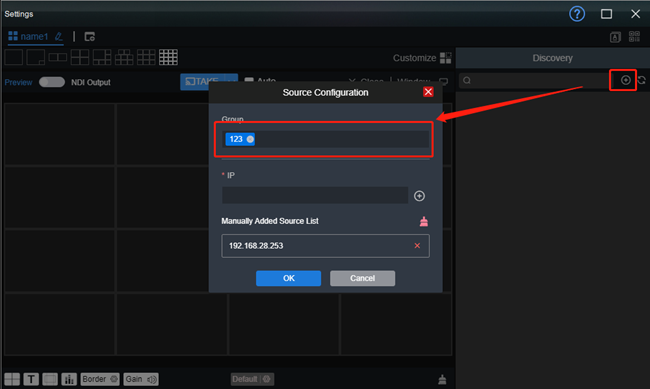
Task: Open the Customize layout icon
Action: (446, 58)
